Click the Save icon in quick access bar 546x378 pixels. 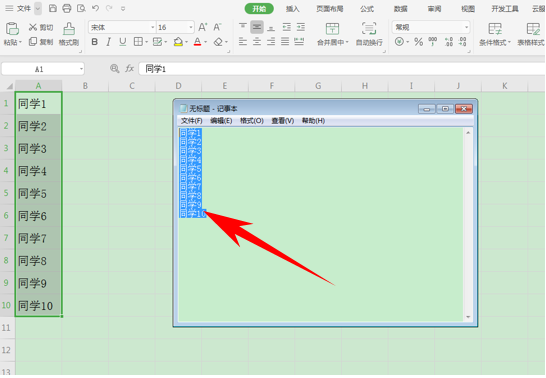coord(53,8)
